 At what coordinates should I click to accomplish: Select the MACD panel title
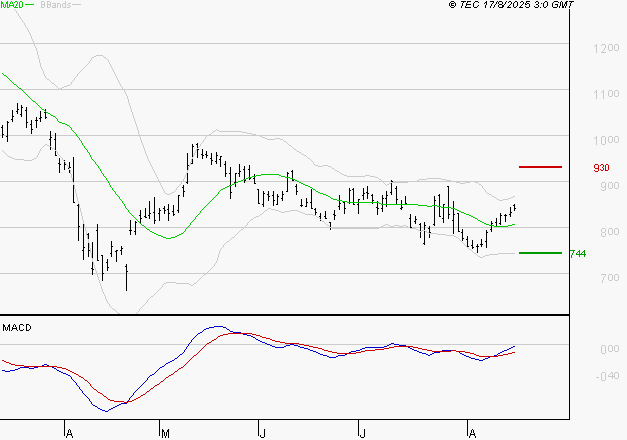point(17,327)
